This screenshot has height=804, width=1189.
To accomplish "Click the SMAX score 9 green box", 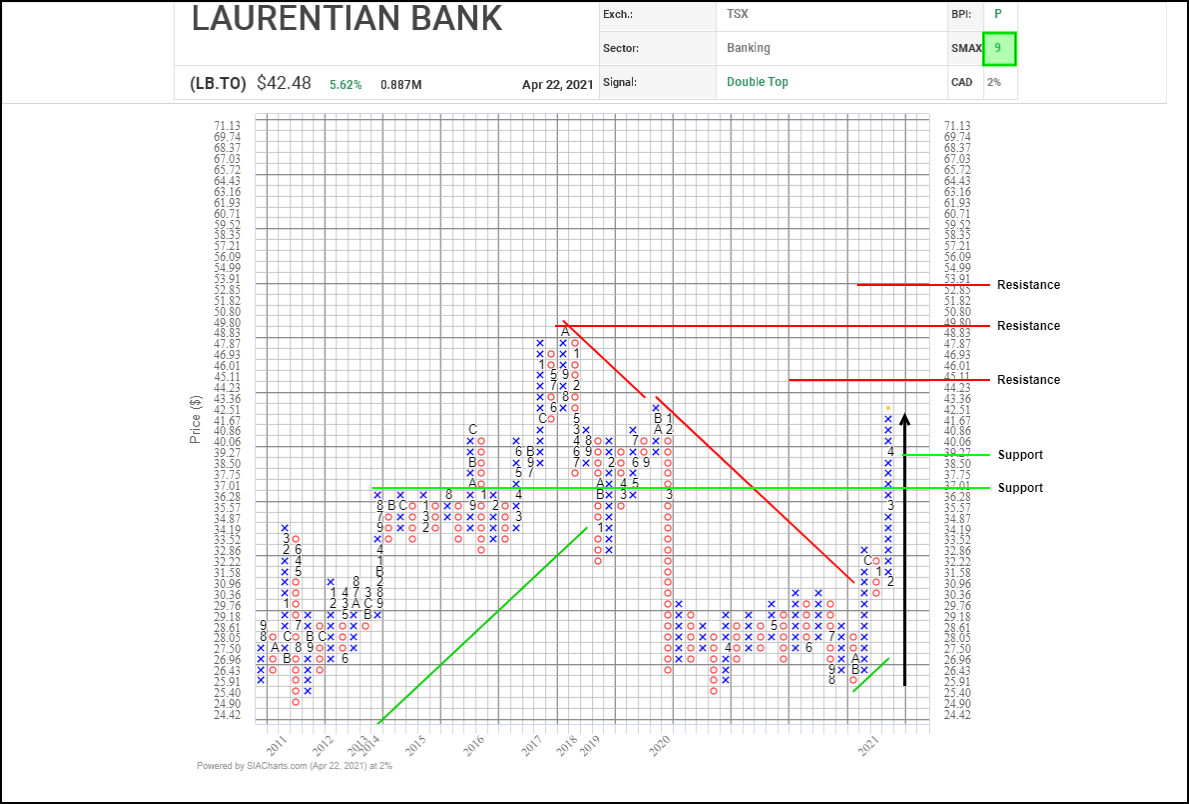I will pyautogui.click(x=999, y=48).
